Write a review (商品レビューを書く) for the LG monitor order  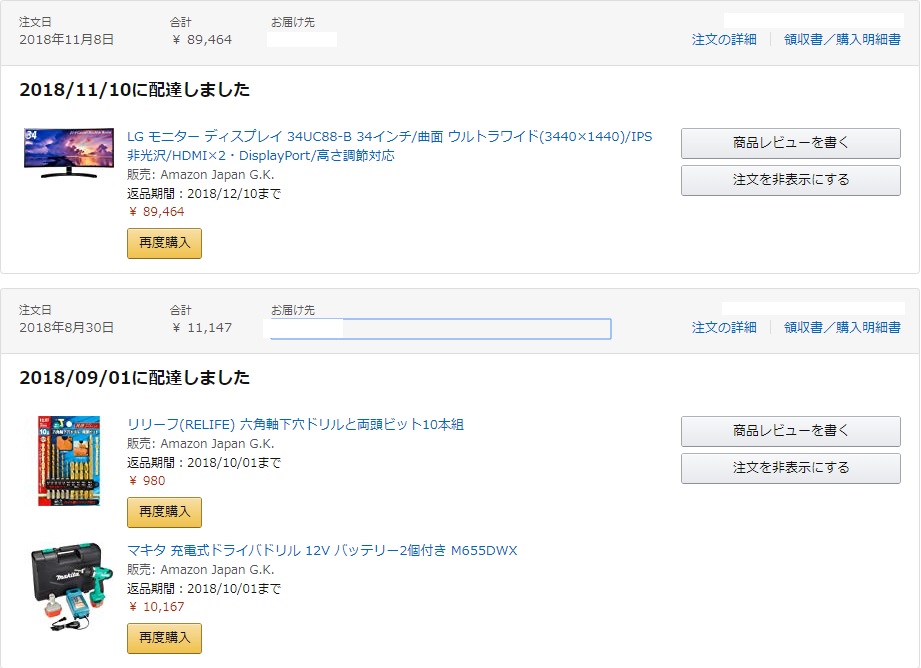click(791, 143)
